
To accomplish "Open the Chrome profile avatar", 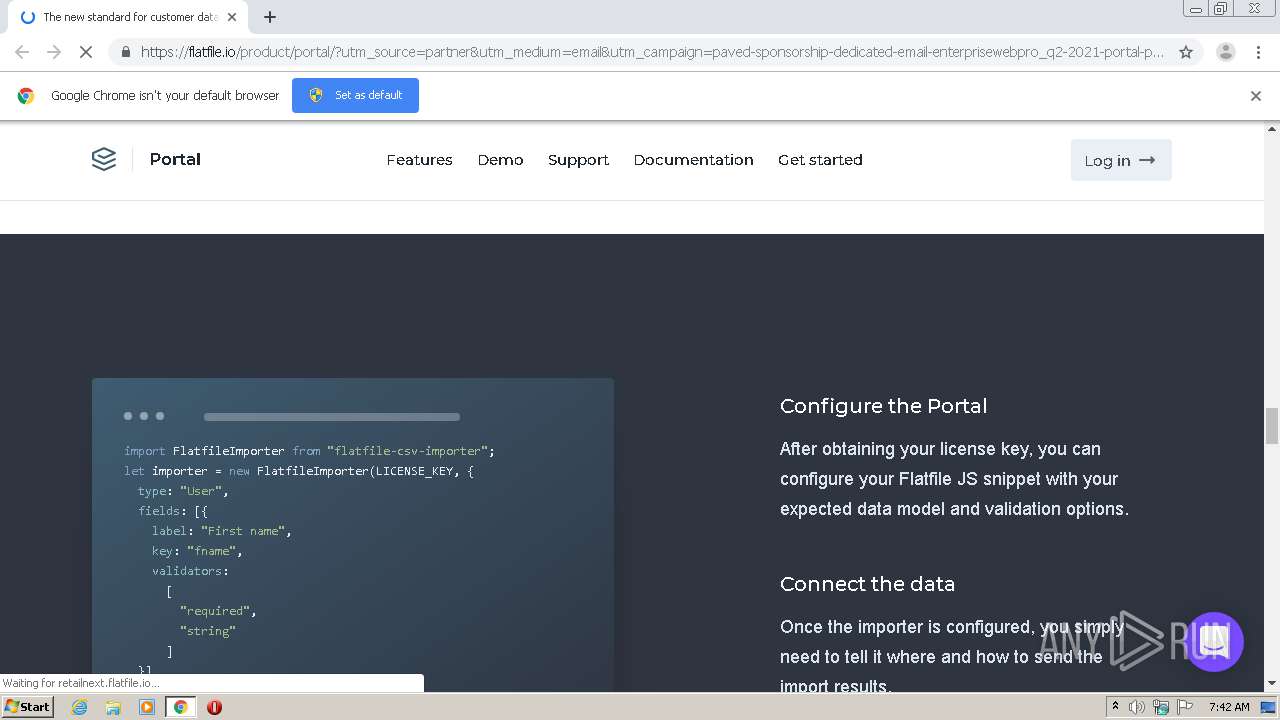I will pos(1225,52).
